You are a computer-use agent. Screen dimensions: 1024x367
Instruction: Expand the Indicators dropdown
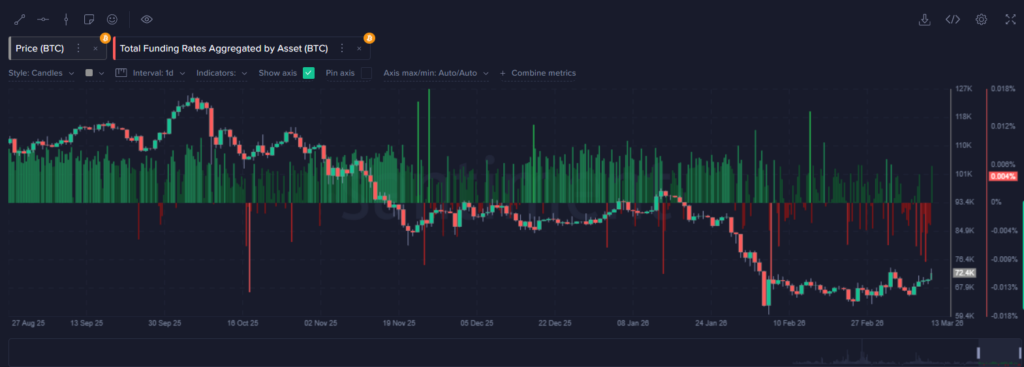(x=221, y=73)
